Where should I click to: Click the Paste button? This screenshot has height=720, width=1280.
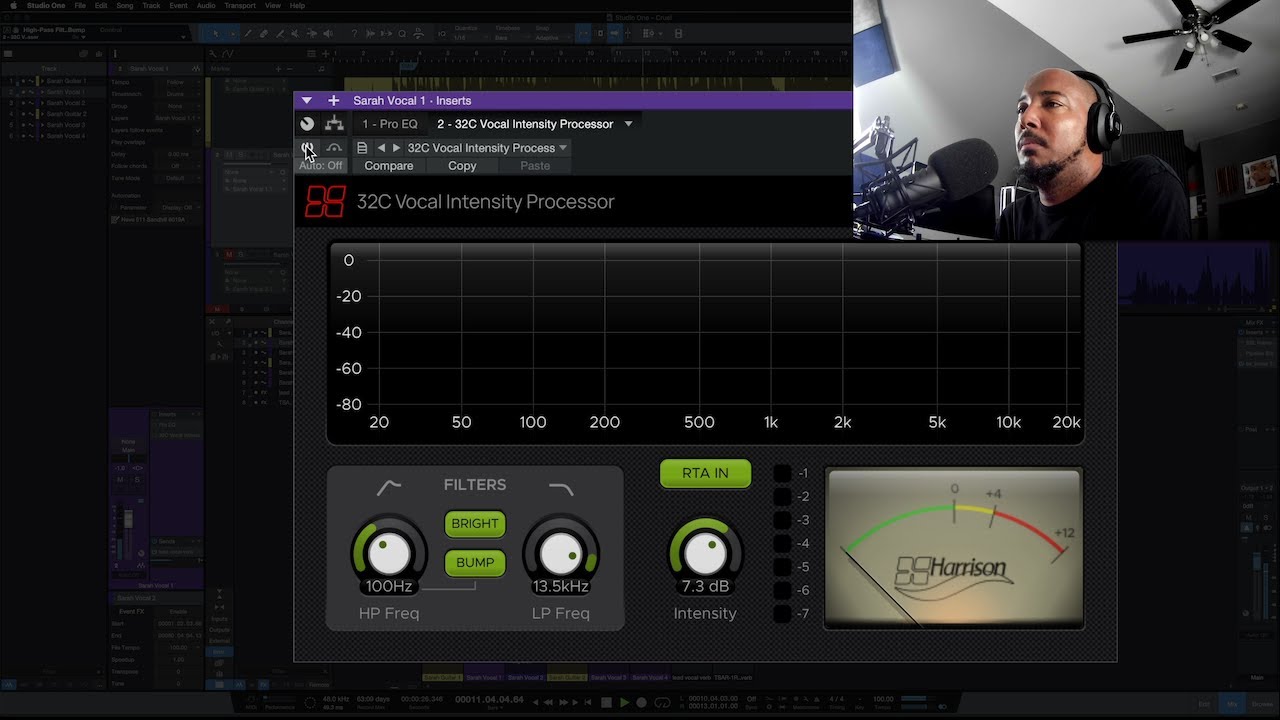point(535,166)
